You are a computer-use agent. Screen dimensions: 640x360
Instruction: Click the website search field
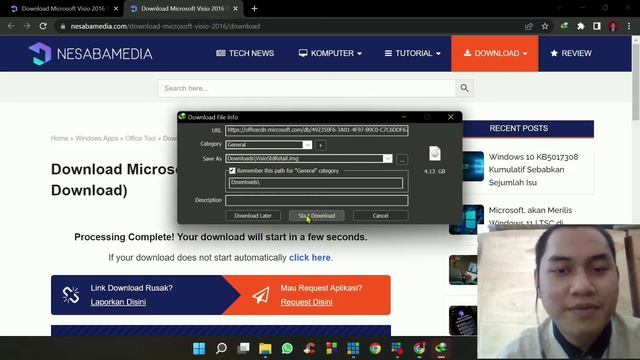pyautogui.click(x=307, y=88)
